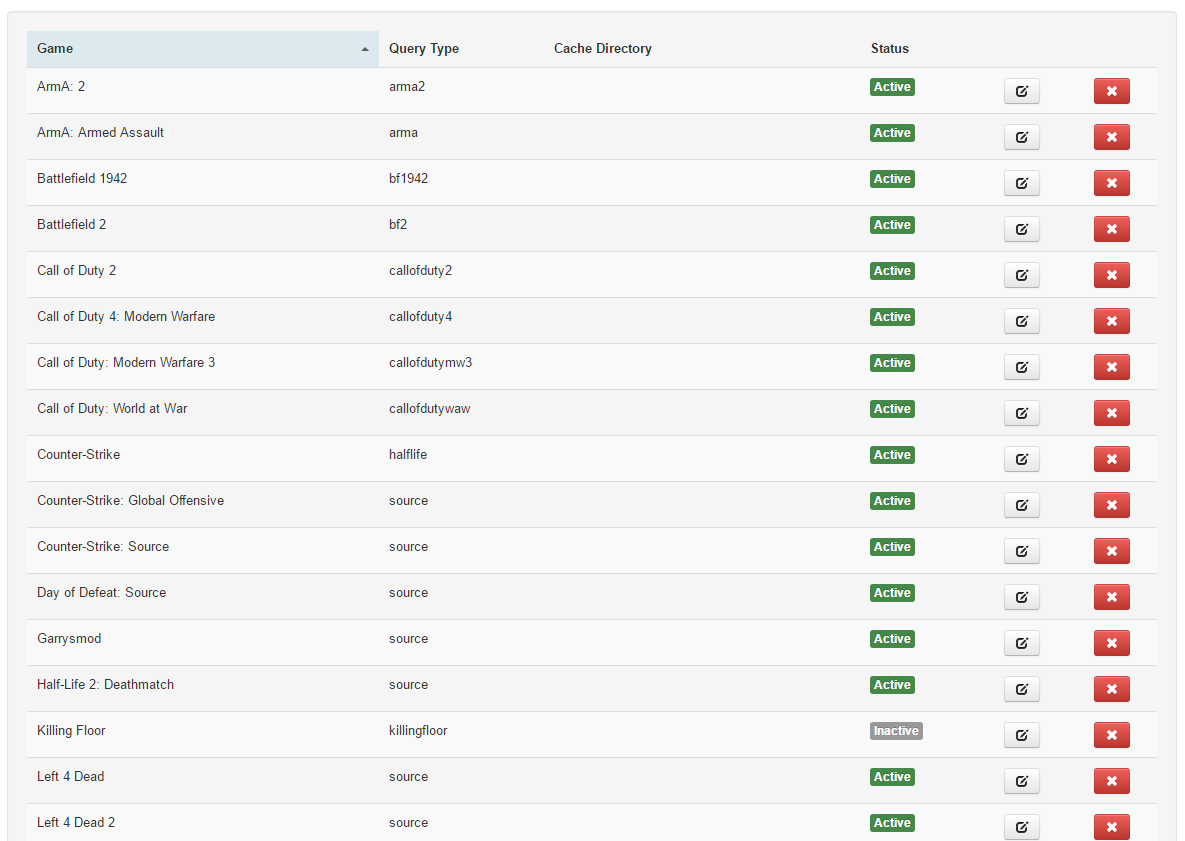Edit the Call of Duty 2 entry
The width and height of the screenshot is (1185, 841).
tap(1022, 276)
